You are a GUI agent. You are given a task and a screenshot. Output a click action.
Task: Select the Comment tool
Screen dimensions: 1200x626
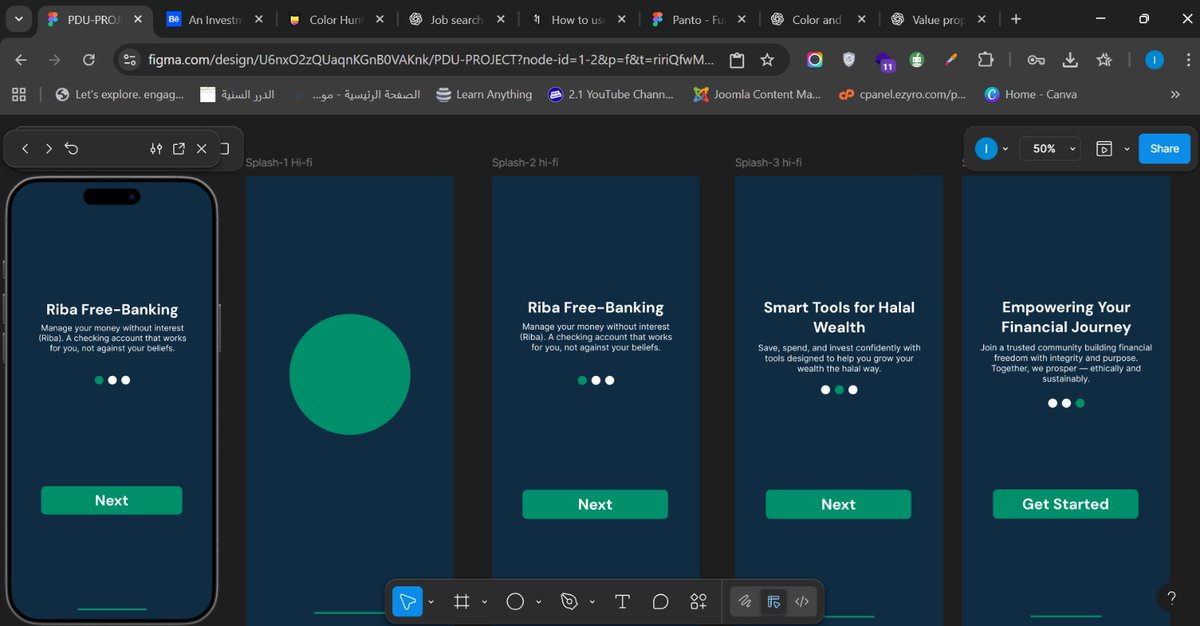tap(660, 601)
